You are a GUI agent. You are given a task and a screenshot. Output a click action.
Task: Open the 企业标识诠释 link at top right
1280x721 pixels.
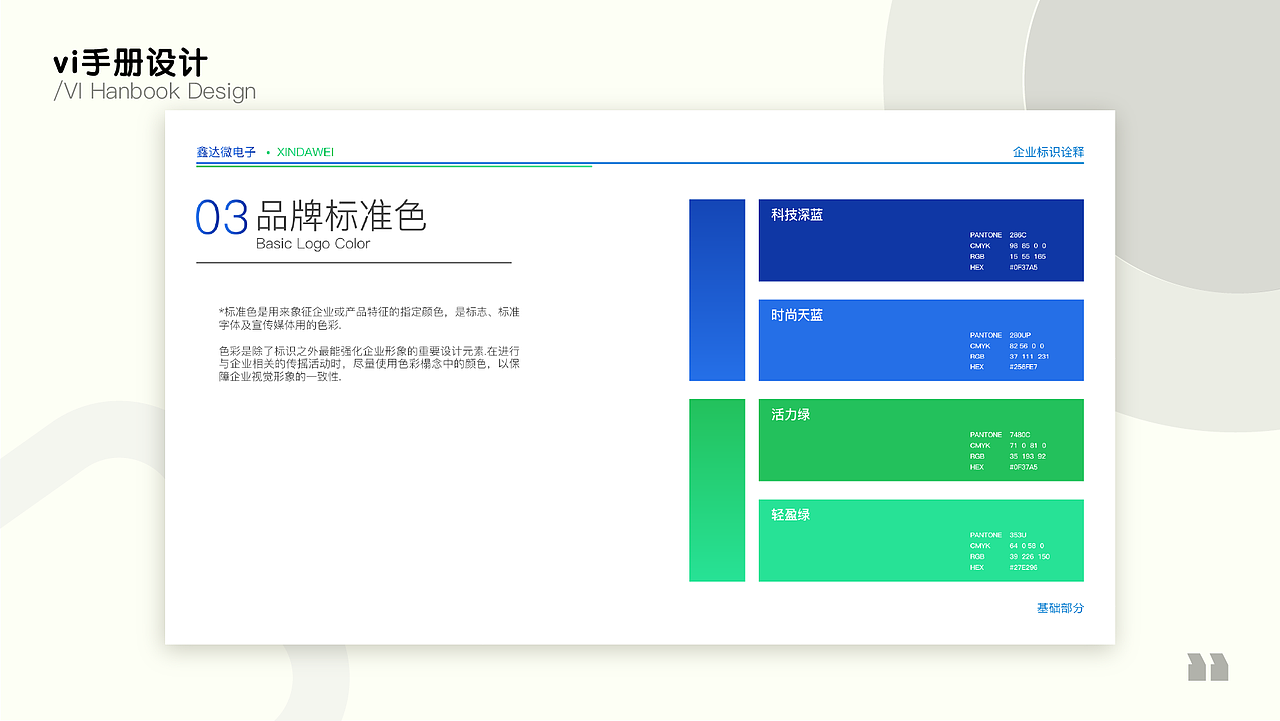point(1048,153)
